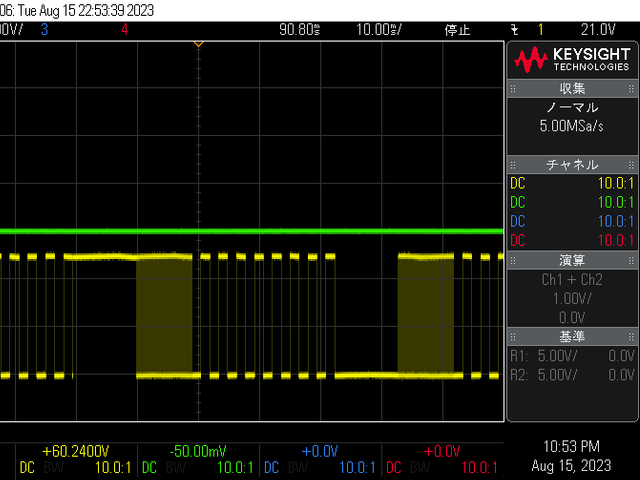
Task: Open the 基準 reference panel header
Action: pos(572,335)
